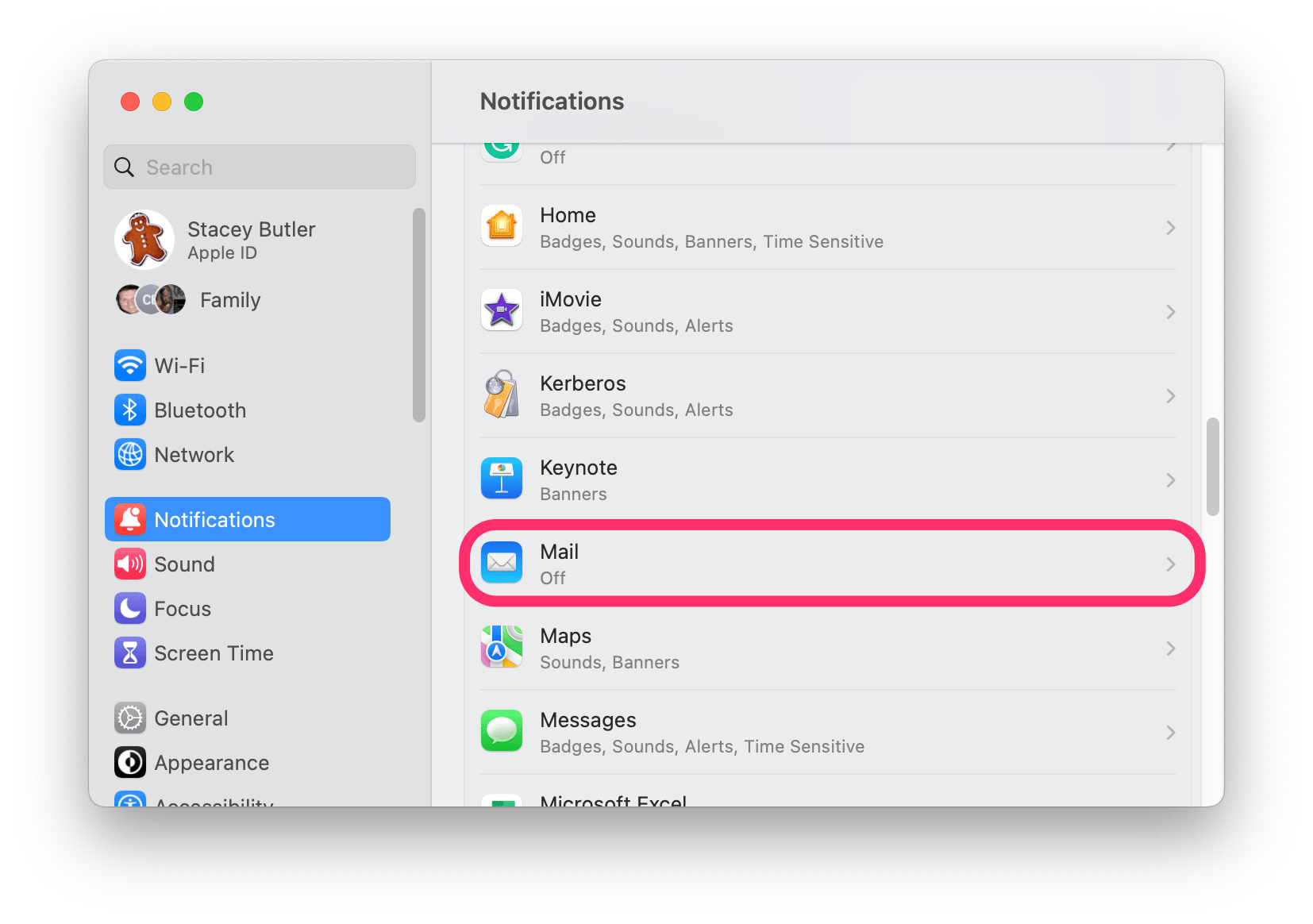Screen dimensions: 1313x924
Task: Click the Maps app icon
Action: (502, 647)
